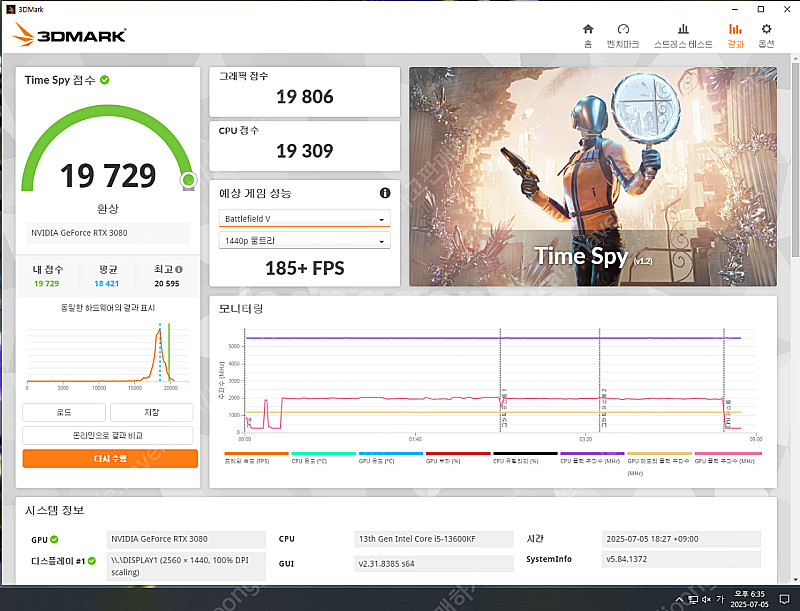Viewport: 800px width, 611px height.
Task: Click the green check beside 디스플레이 #1
Action: (91, 561)
